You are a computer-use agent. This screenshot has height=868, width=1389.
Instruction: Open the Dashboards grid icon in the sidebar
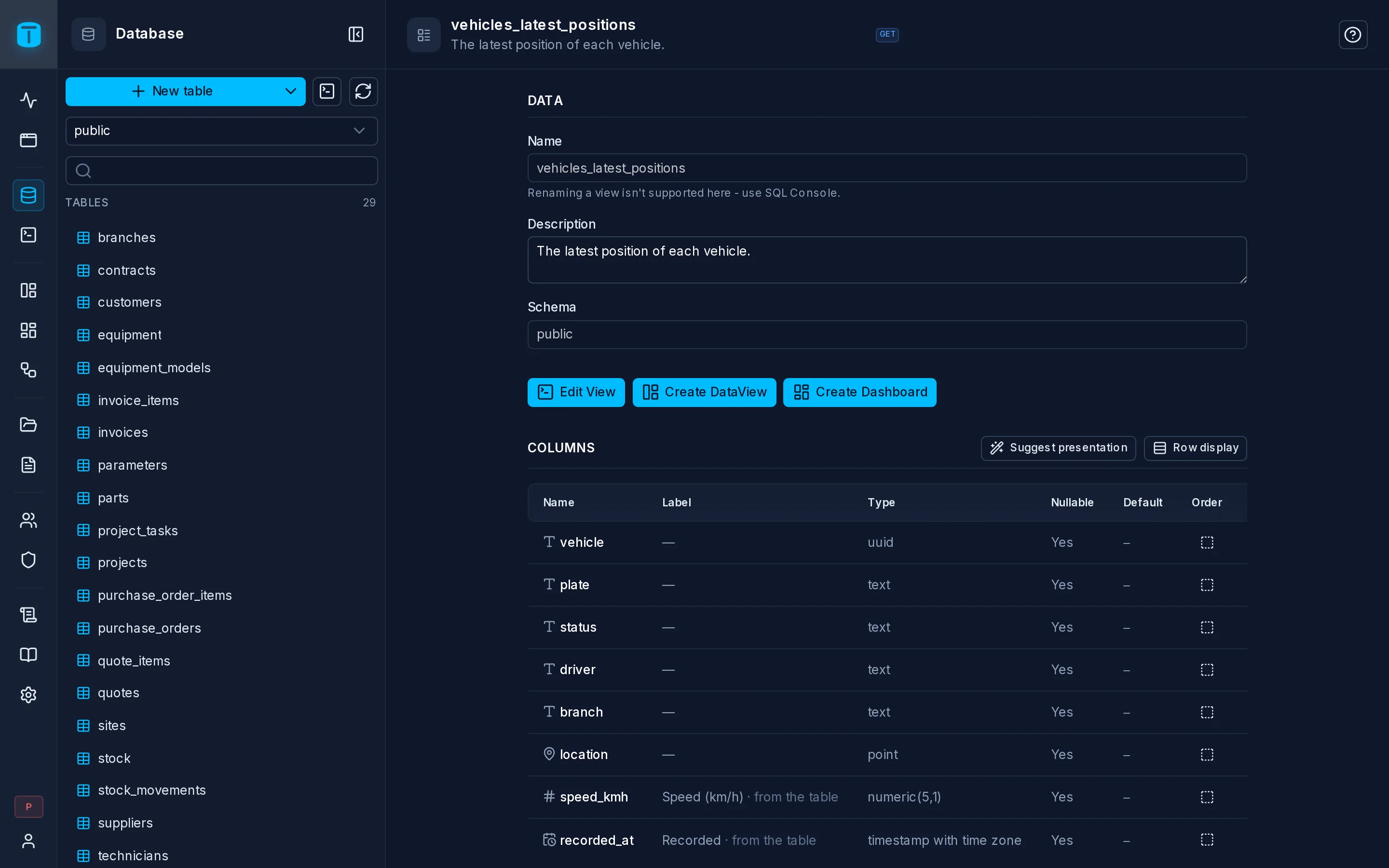point(28,330)
